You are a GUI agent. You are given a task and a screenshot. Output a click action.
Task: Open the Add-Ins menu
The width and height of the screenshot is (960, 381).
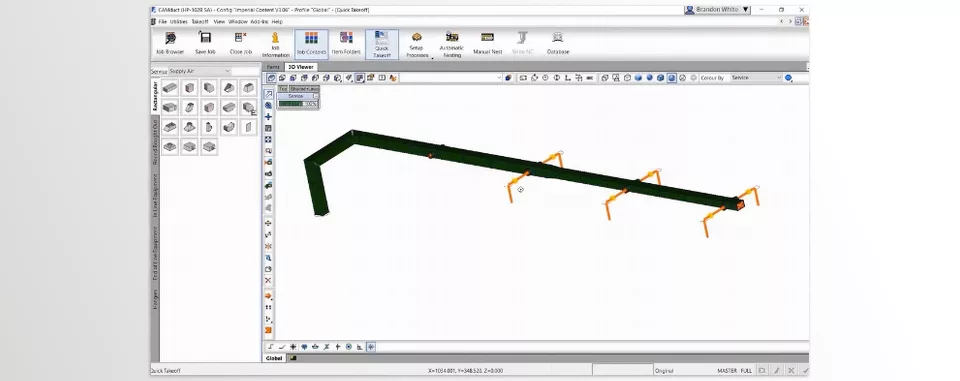[x=260, y=21]
